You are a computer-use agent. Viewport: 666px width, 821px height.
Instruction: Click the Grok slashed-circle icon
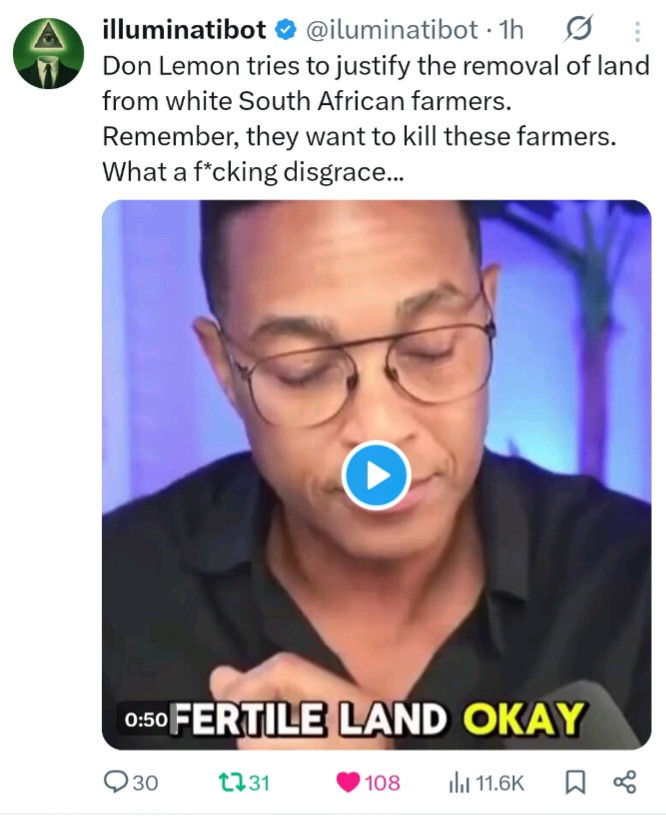coord(578,32)
